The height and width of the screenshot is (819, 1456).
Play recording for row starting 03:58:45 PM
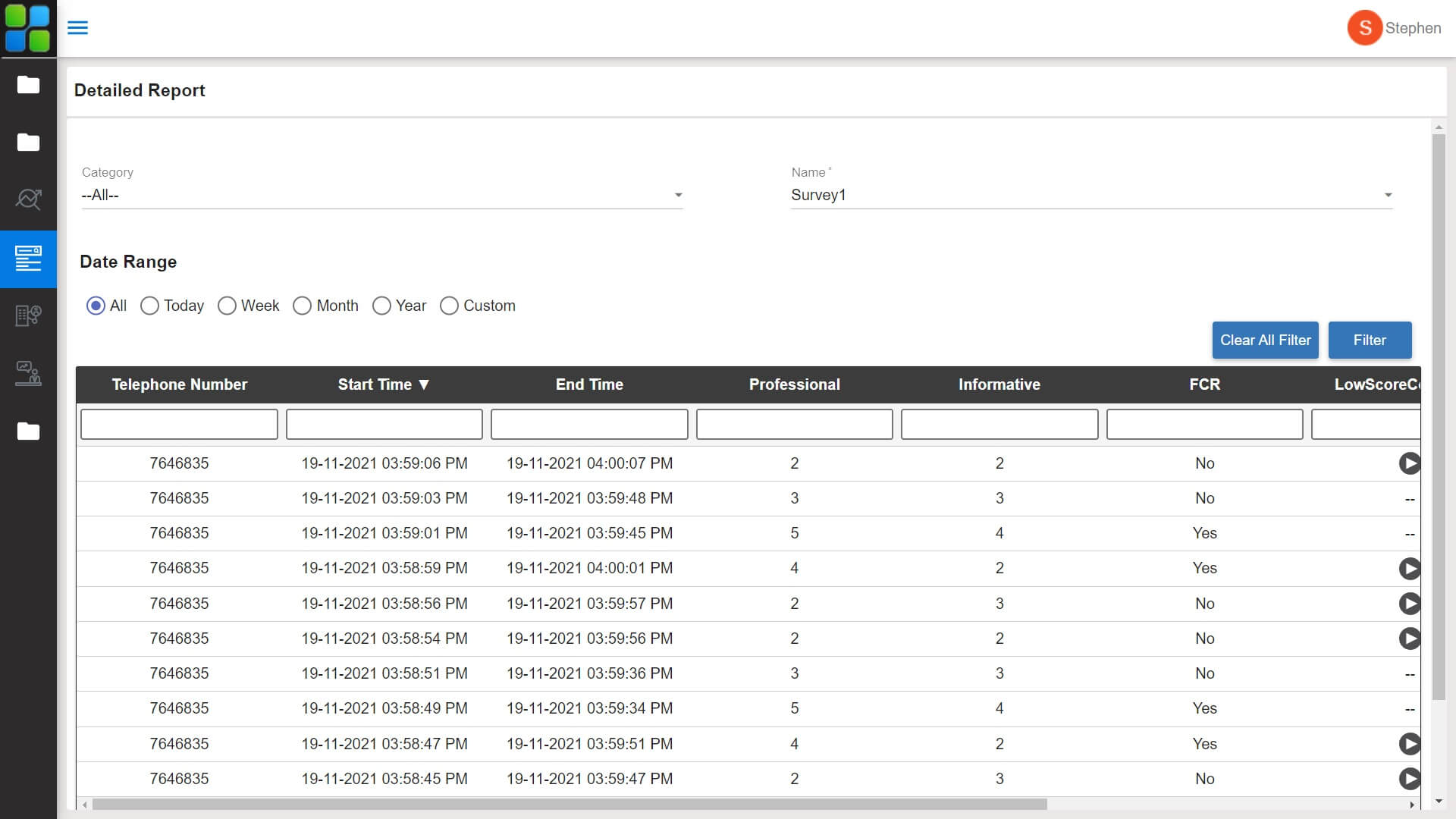coord(1409,779)
